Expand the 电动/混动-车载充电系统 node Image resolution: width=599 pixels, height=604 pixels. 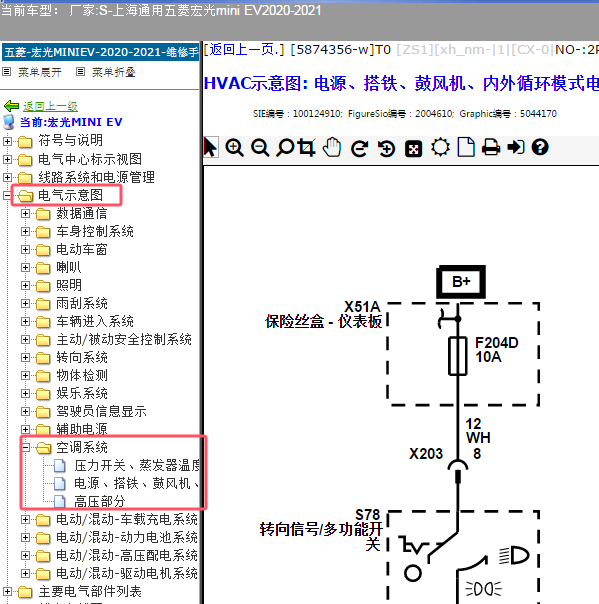click(25, 519)
